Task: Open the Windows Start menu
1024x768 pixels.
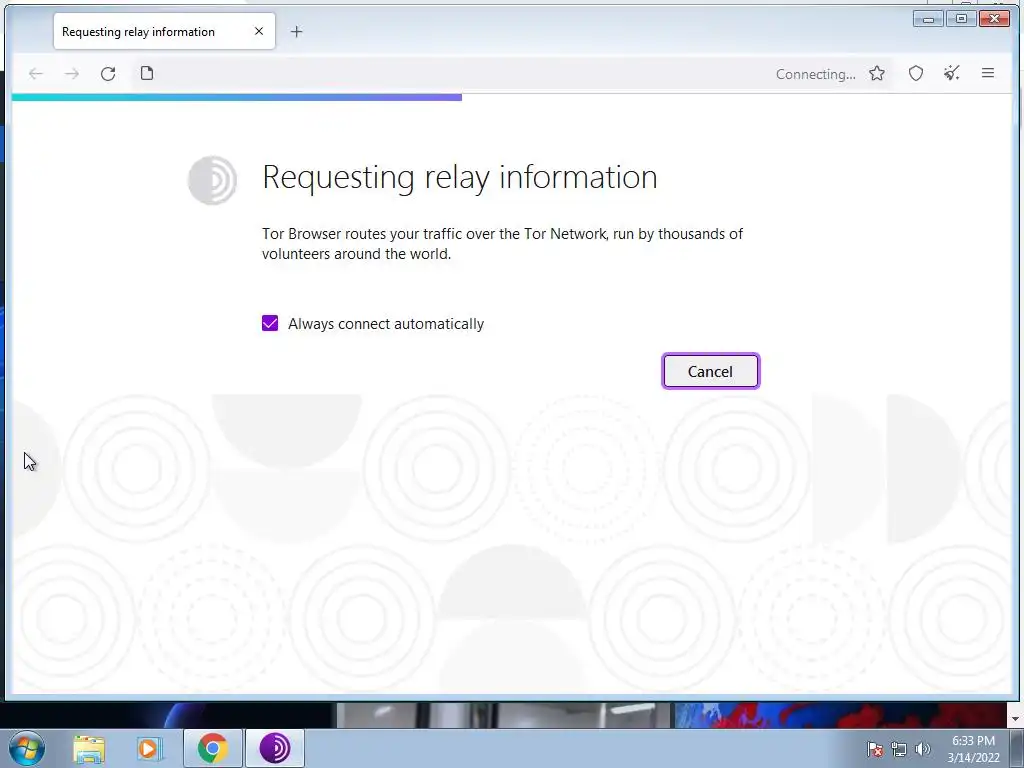Action: coord(27,748)
